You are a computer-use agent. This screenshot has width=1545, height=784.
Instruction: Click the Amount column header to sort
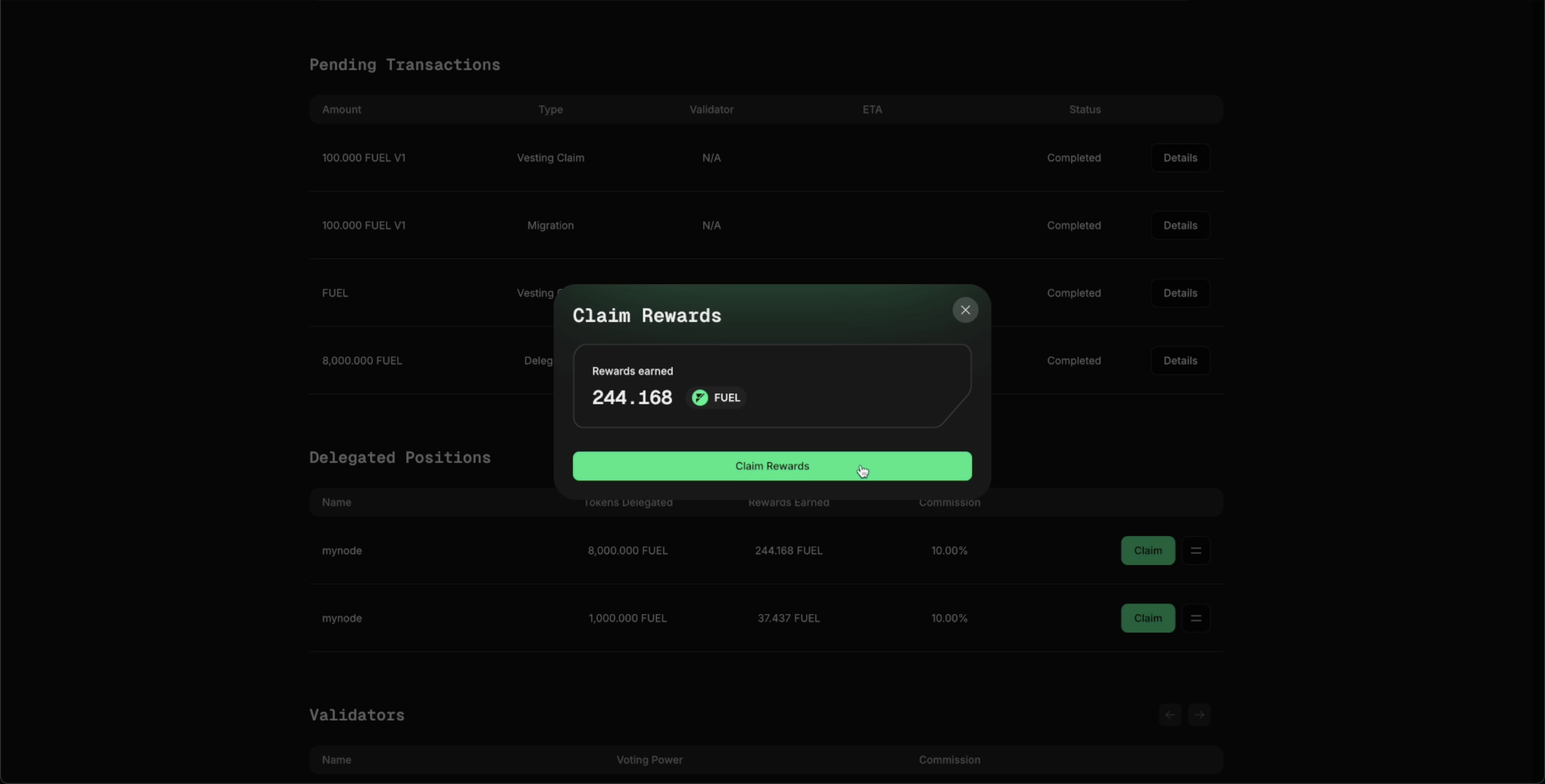pos(341,109)
